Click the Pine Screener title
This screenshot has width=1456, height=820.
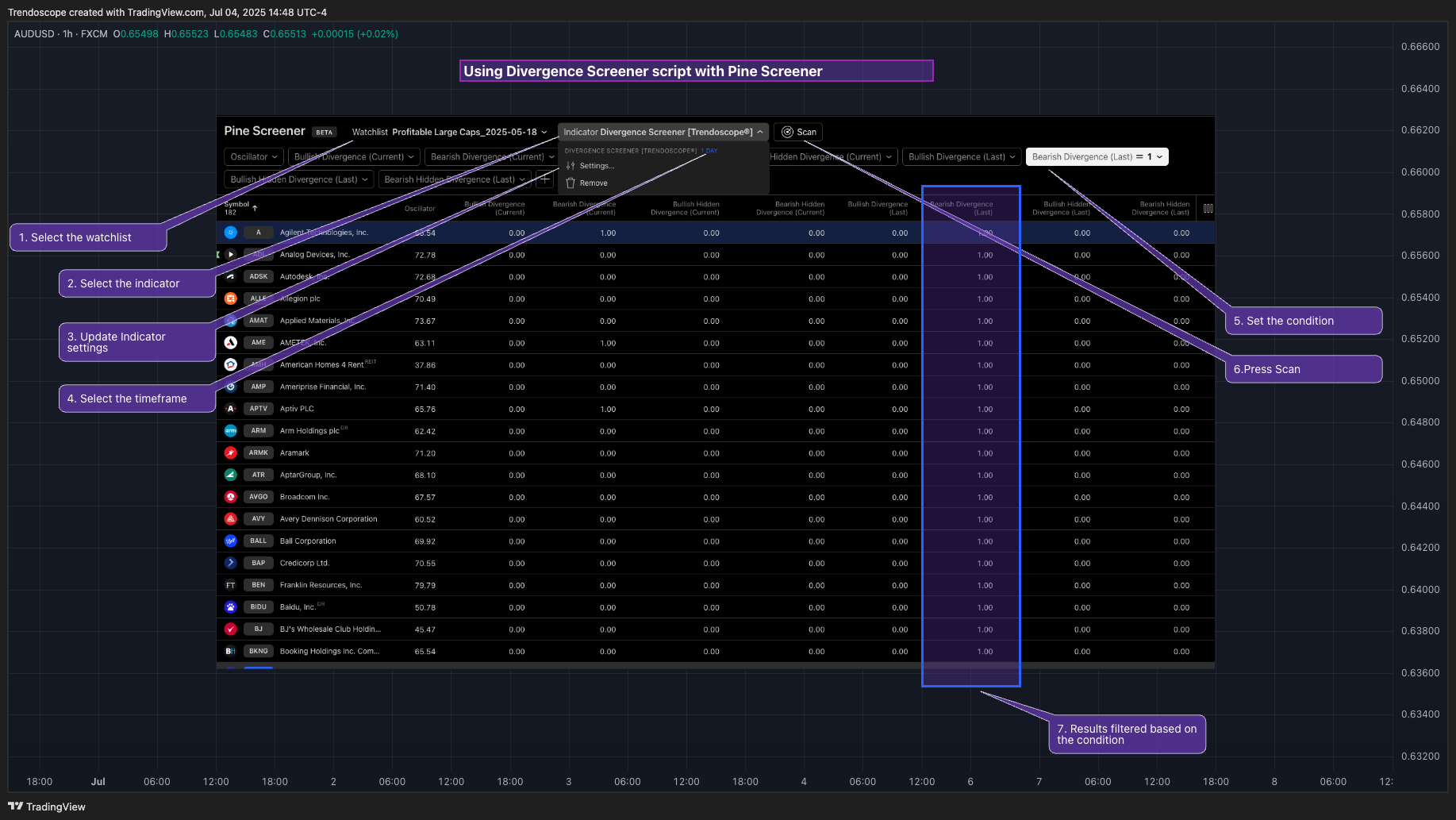pyautogui.click(x=264, y=131)
